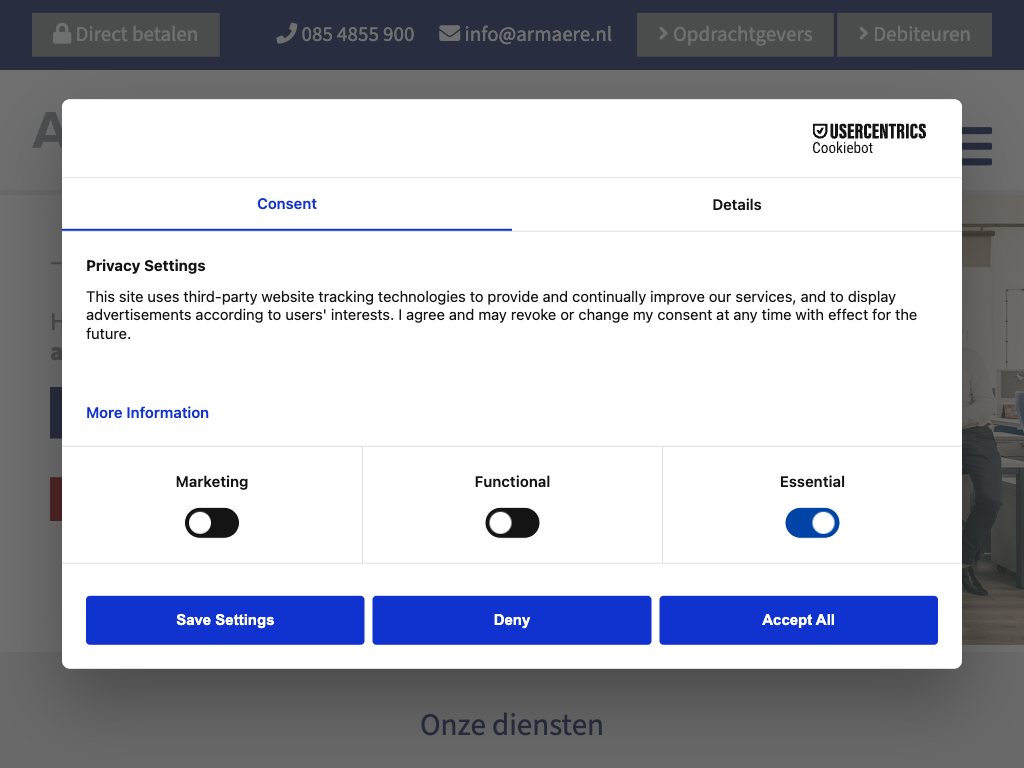The image size is (1024, 768).
Task: Click the chevron icon on Debiteuren
Action: [863, 34]
